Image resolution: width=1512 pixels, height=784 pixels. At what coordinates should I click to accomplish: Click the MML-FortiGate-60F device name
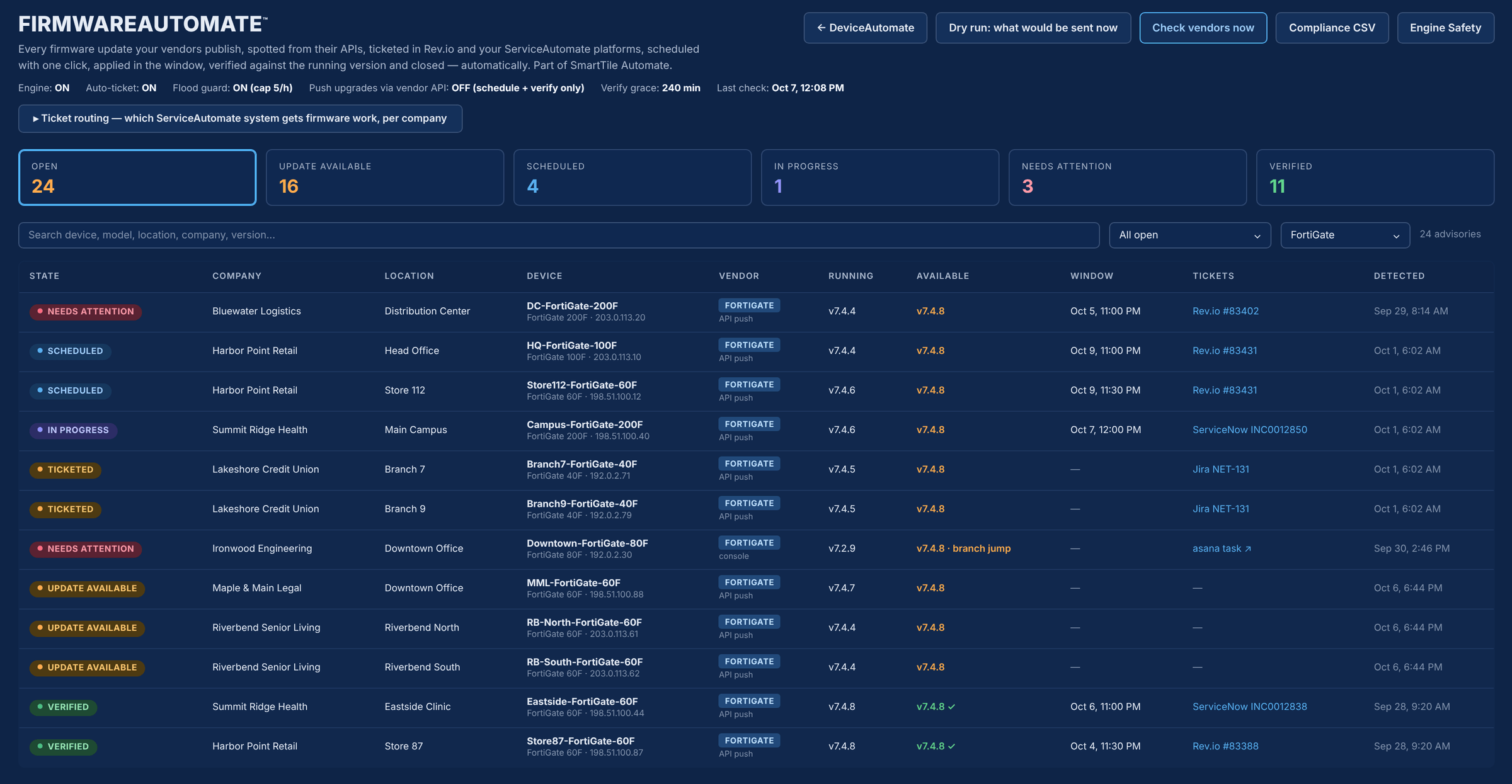click(x=573, y=583)
